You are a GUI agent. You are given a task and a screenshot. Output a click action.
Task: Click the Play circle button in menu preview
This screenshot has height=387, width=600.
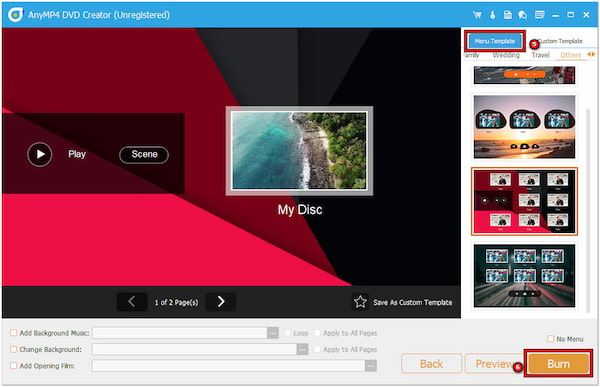click(40, 154)
